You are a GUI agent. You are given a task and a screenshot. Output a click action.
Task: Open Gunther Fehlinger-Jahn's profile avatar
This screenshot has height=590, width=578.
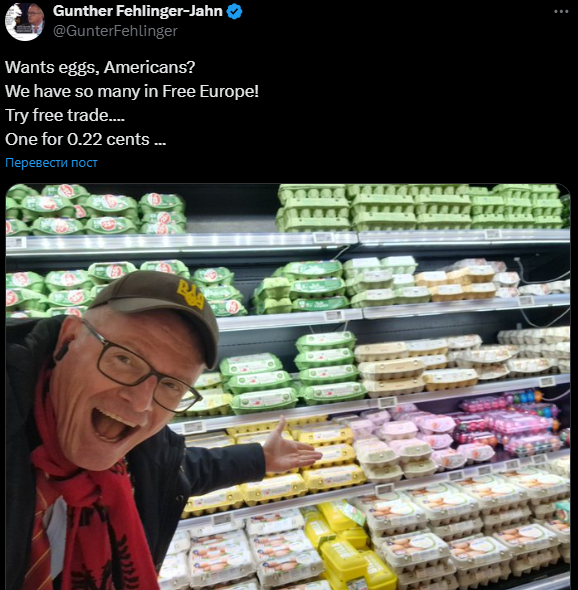24,21
